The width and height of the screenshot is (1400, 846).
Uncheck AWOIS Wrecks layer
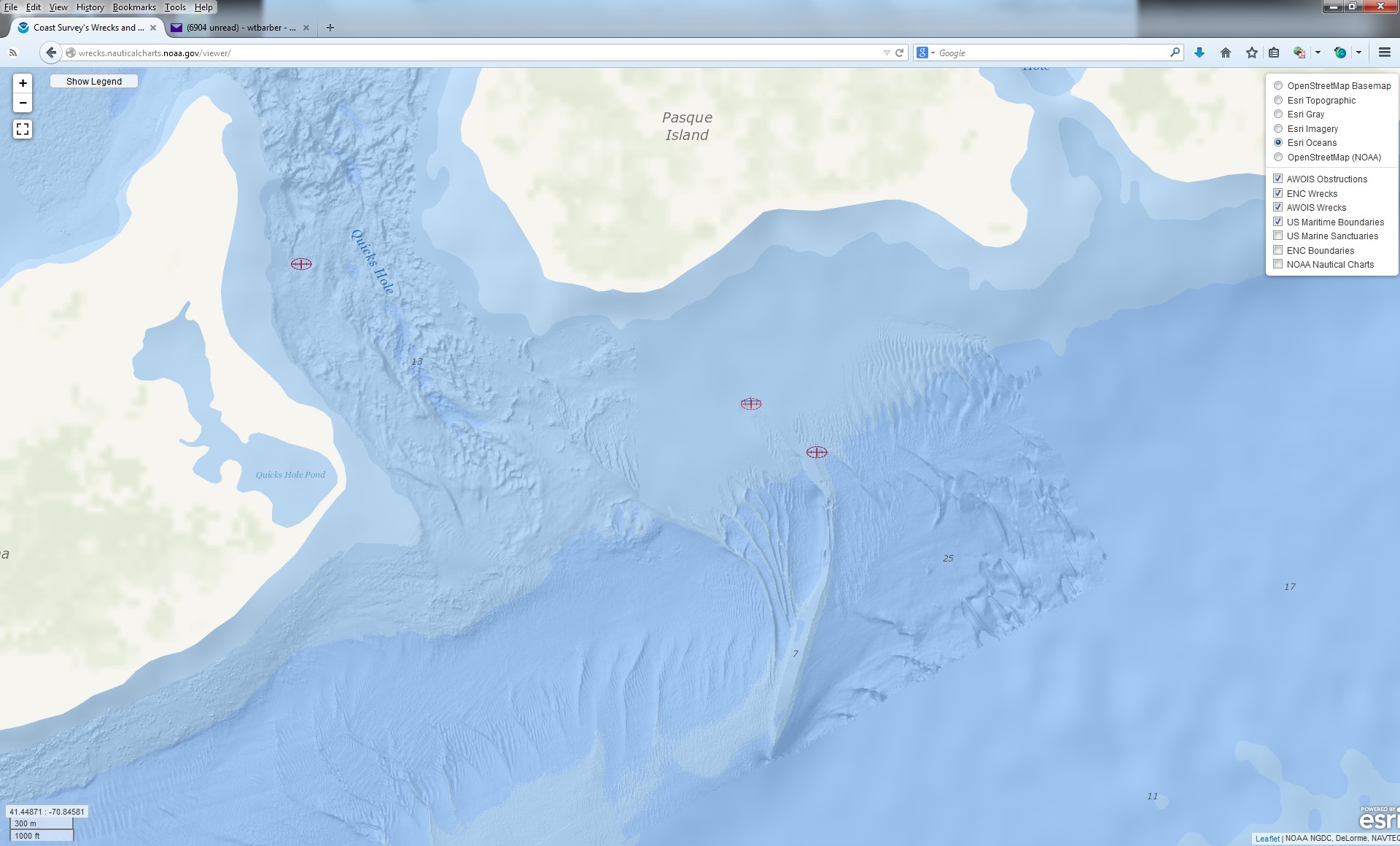pos(1277,207)
